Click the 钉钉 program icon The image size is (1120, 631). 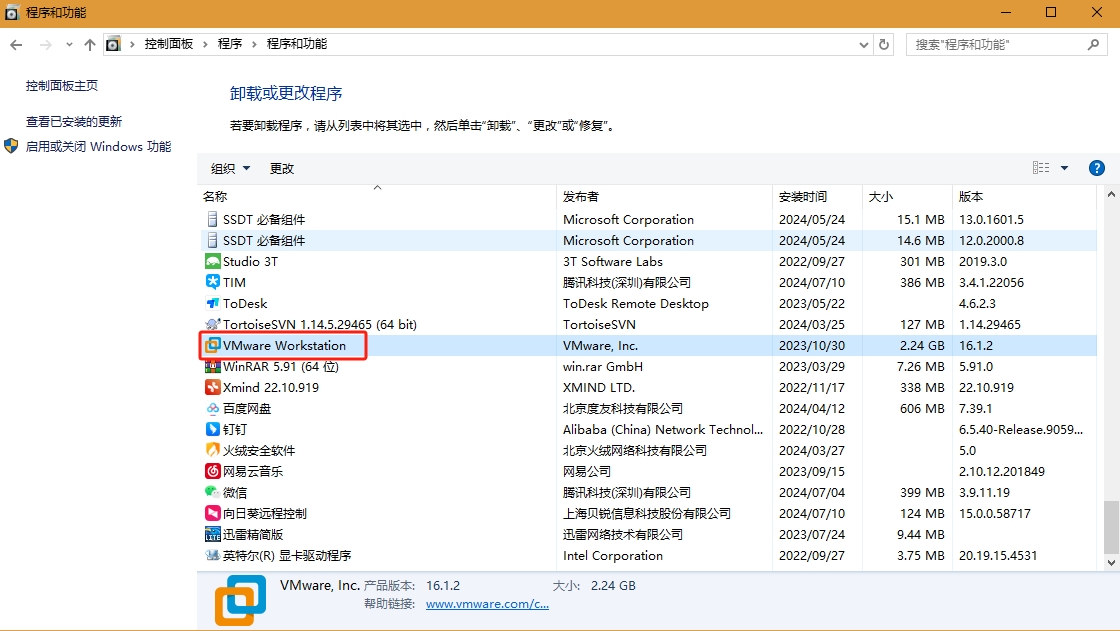(x=212, y=429)
